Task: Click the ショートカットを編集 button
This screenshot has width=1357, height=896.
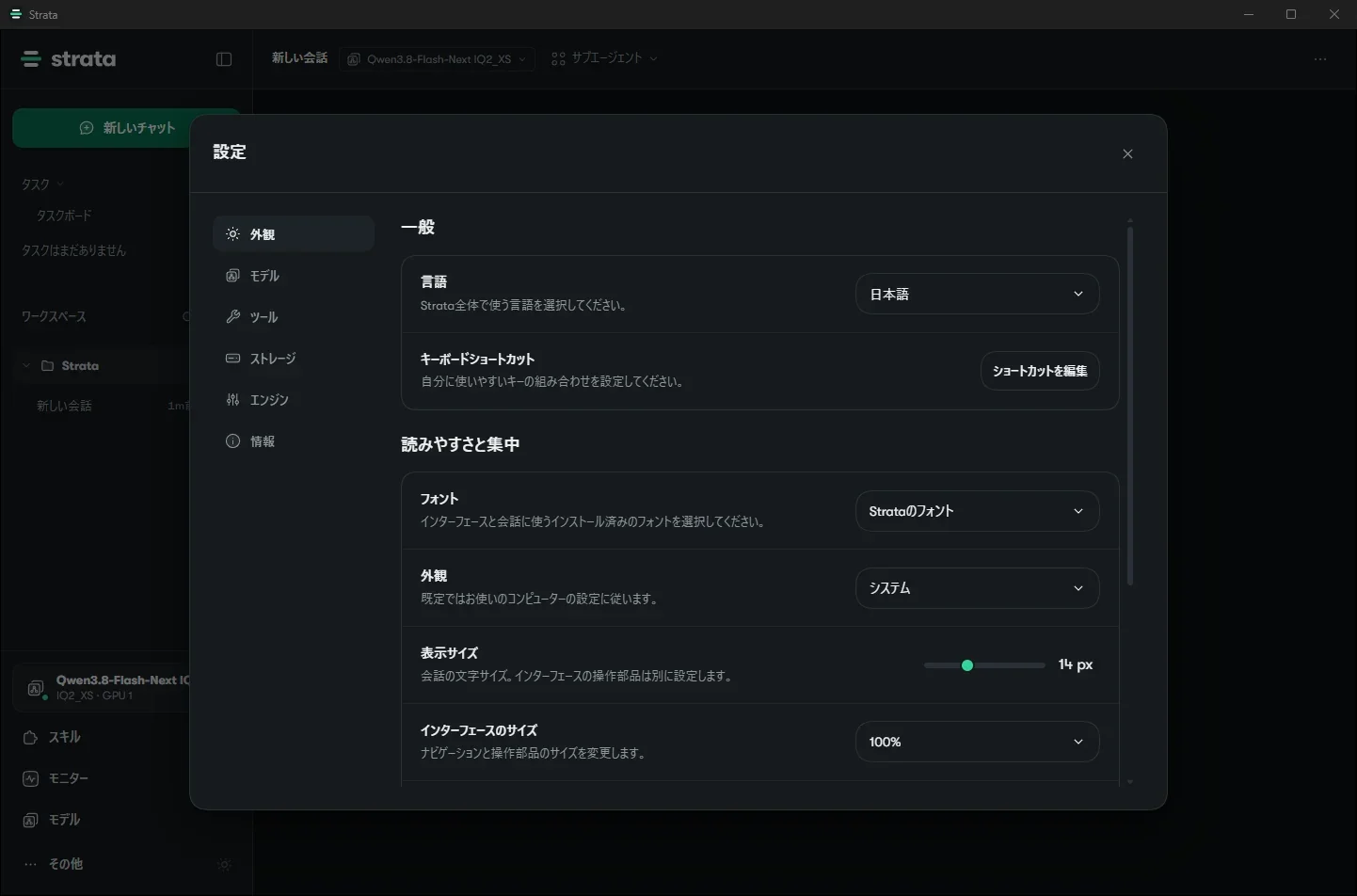Action: [1040, 371]
